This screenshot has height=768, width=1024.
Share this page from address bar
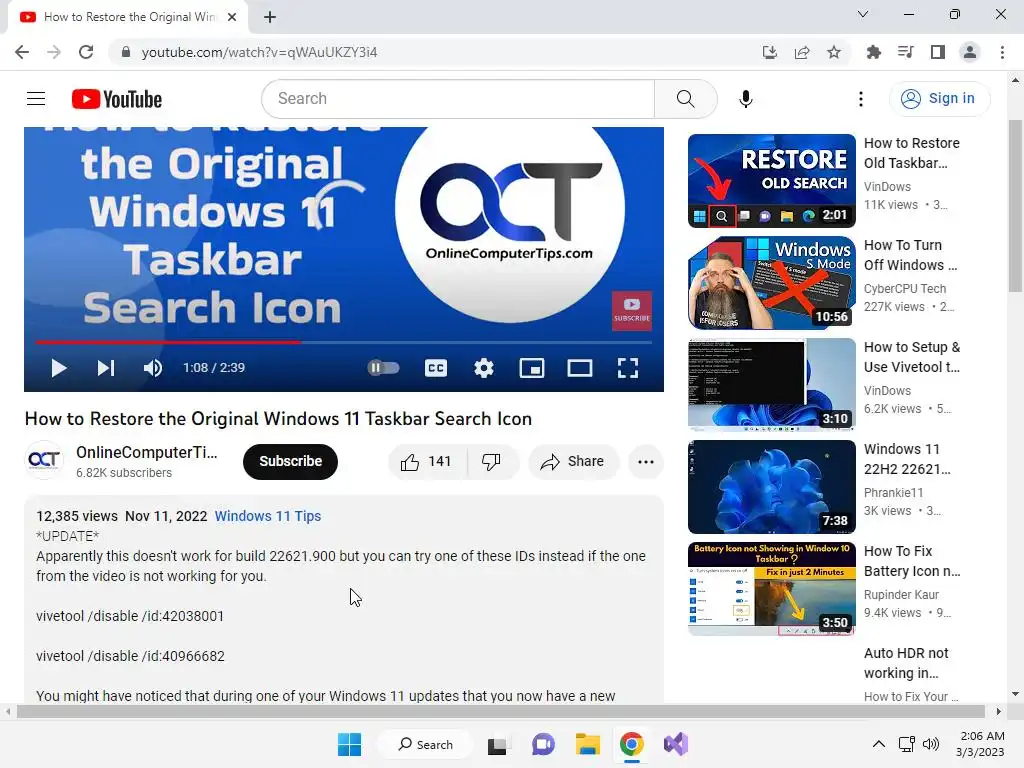802,52
